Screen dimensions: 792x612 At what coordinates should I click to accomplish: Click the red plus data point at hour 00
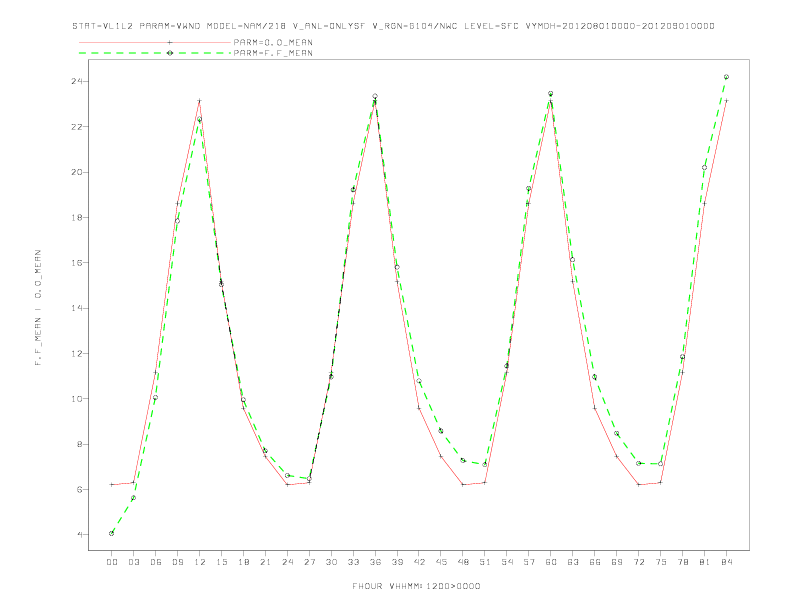[111, 485]
